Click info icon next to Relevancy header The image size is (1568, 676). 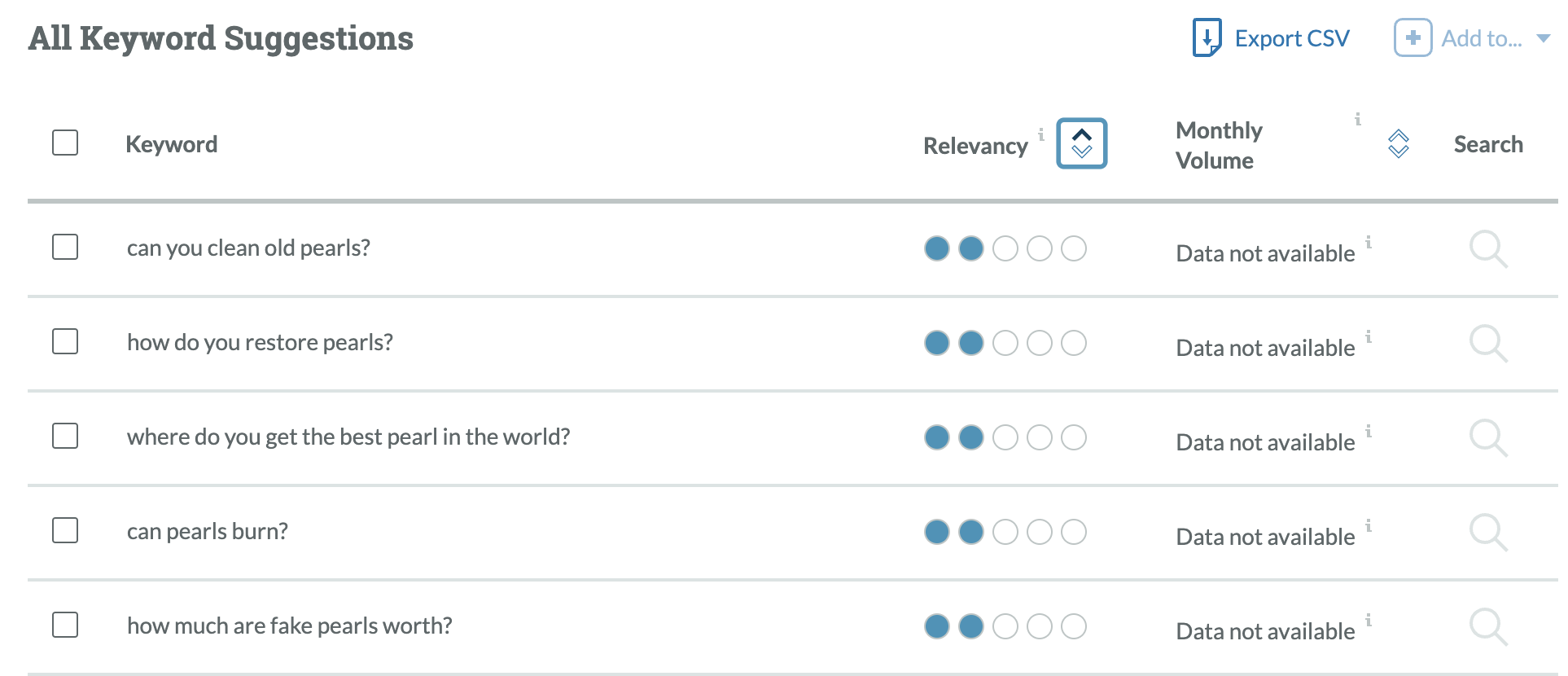coord(1041,134)
